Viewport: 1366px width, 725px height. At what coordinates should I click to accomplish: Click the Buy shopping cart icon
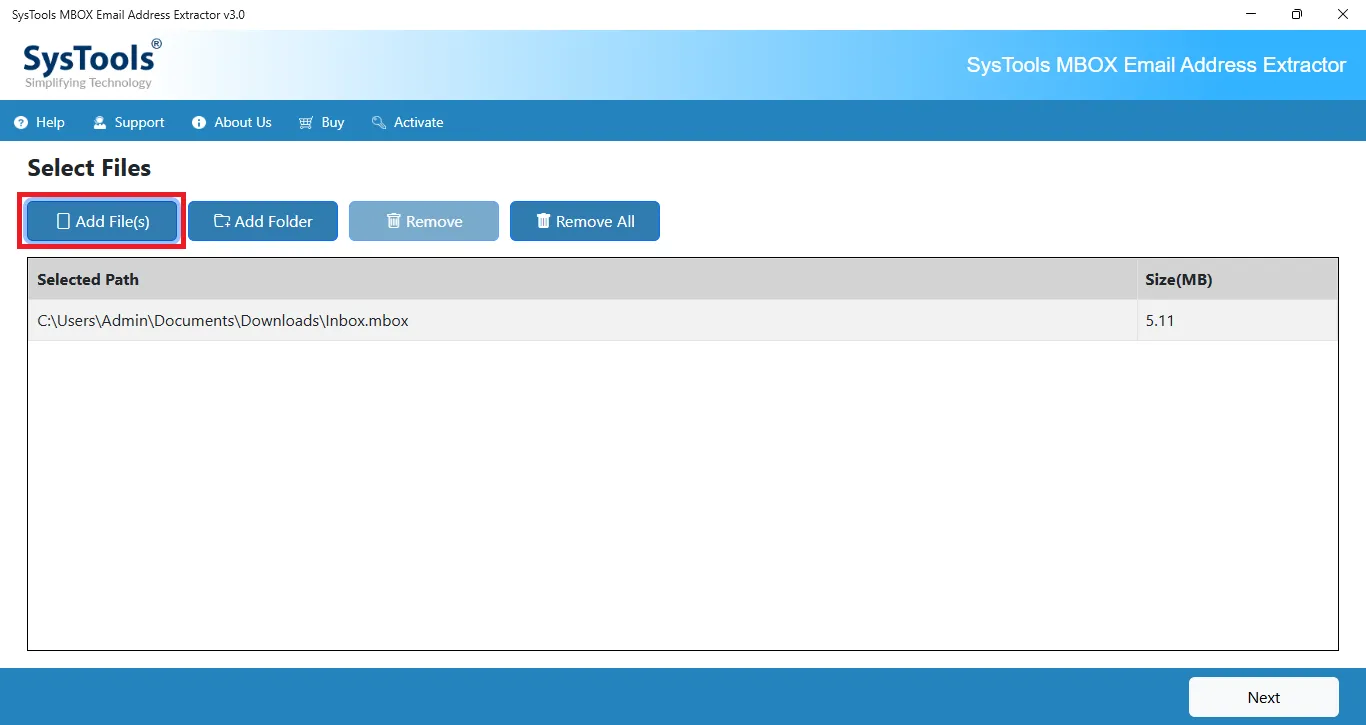306,122
